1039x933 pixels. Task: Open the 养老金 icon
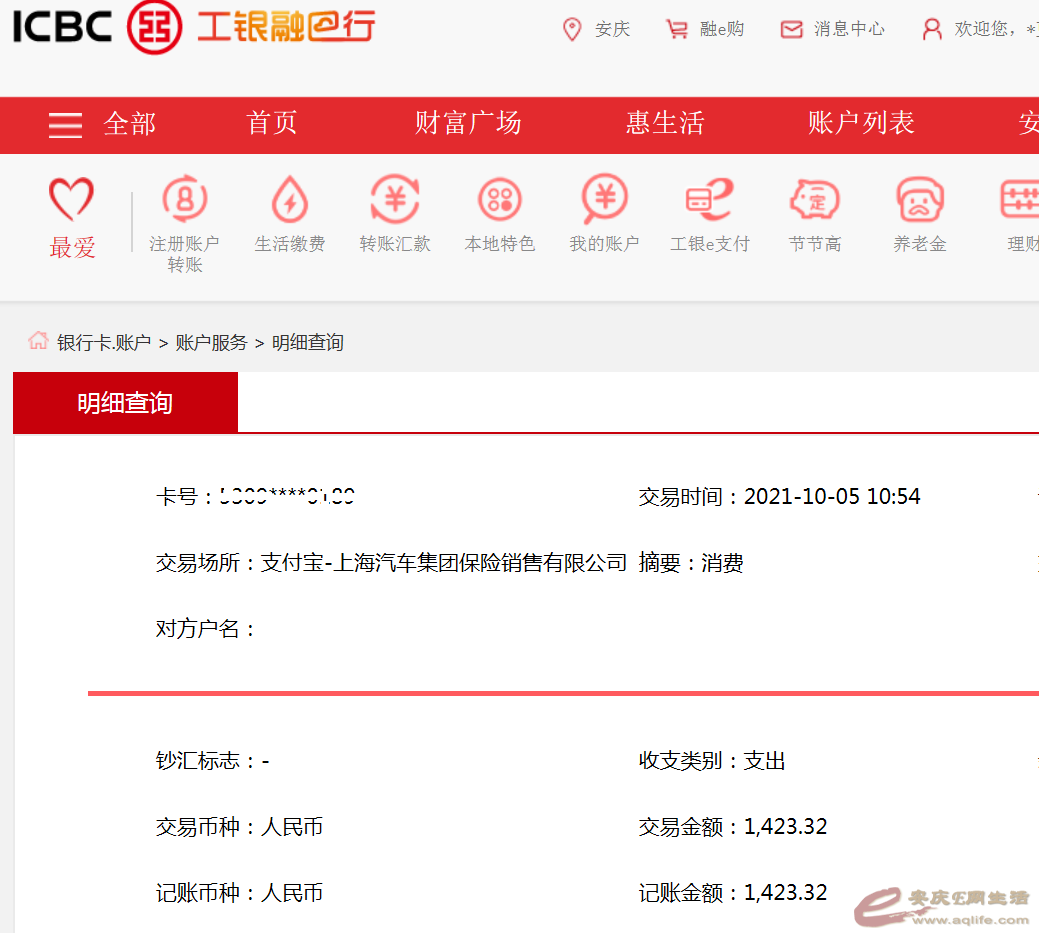pos(919,200)
